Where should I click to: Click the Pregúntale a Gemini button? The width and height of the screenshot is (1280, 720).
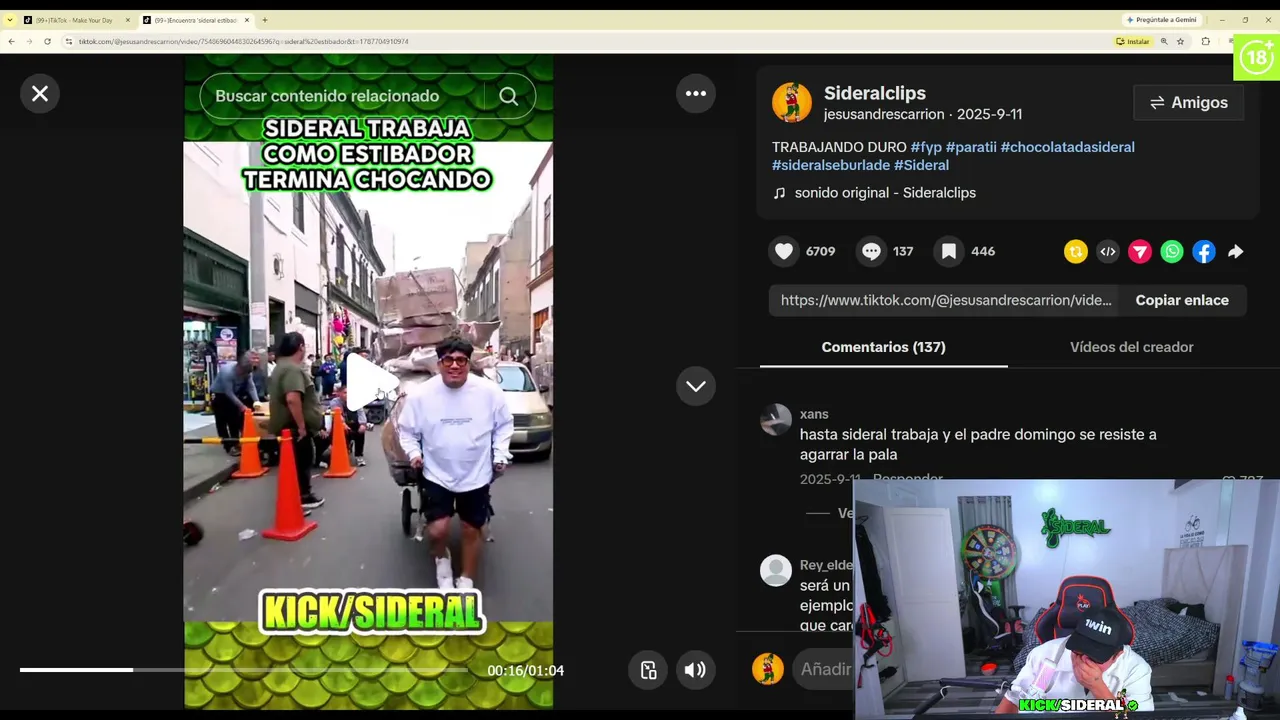(1161, 20)
